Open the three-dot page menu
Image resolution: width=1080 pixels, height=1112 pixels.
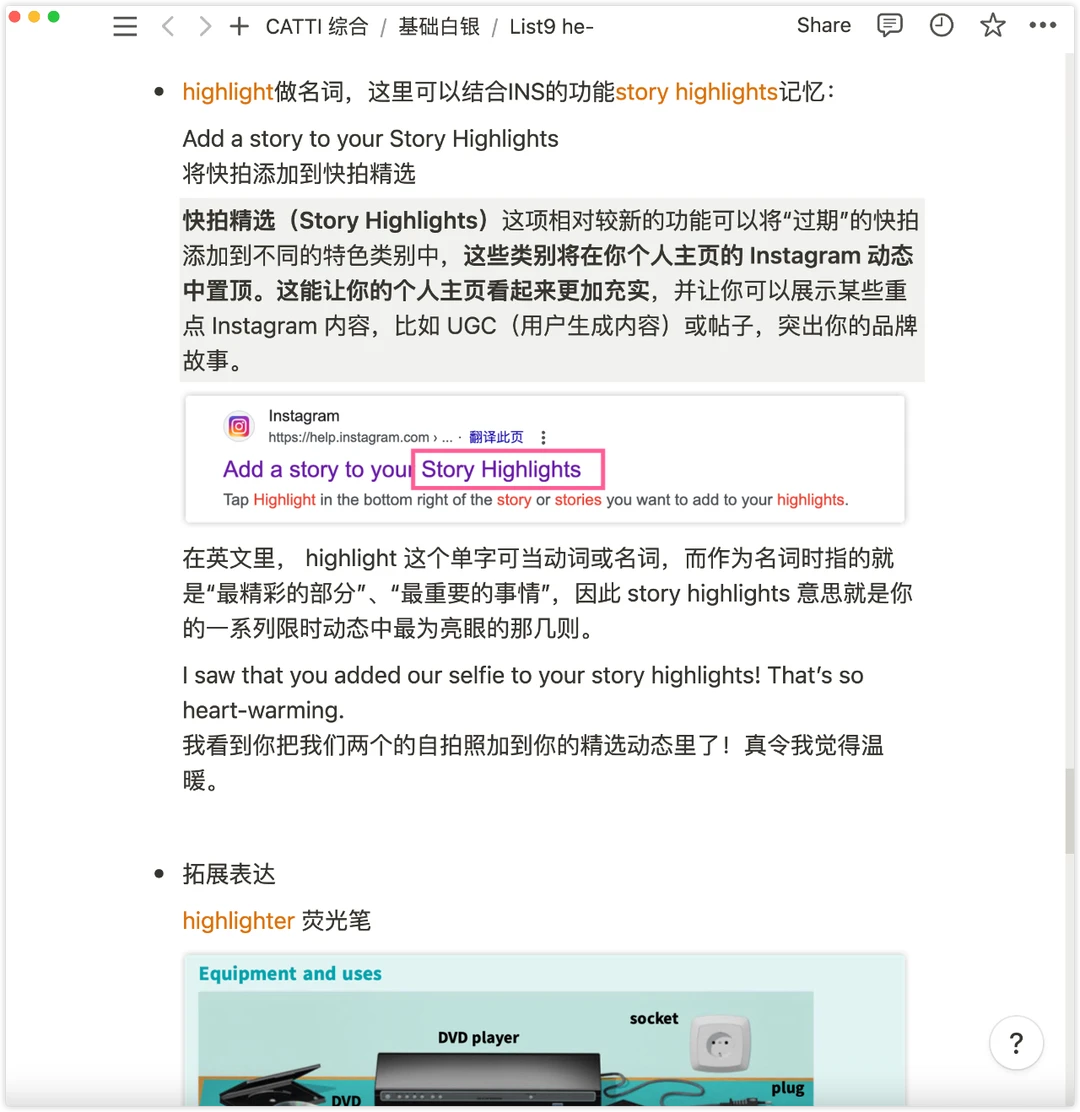(x=1042, y=26)
